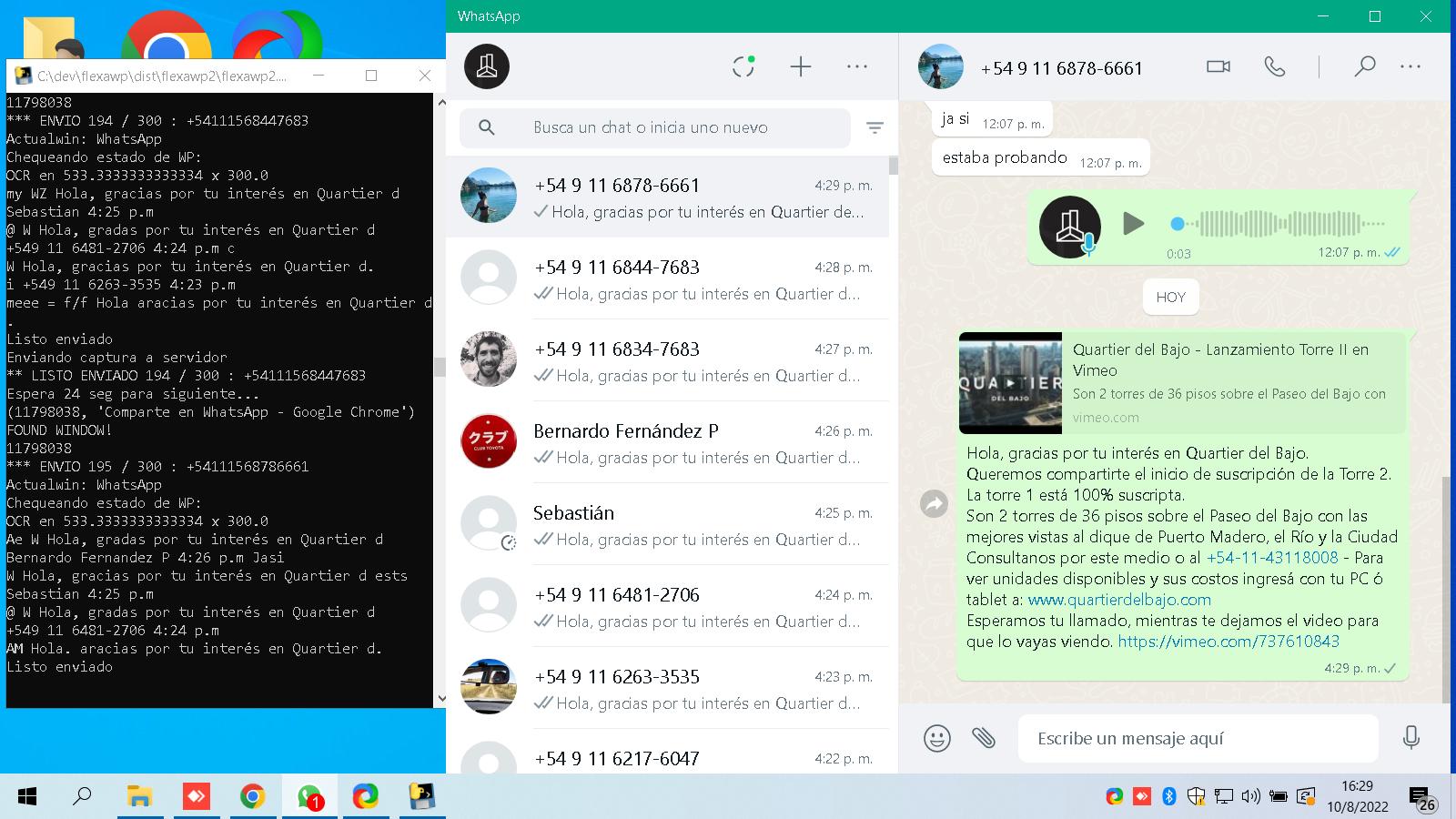Viewport: 1456px width, 819px height.
Task: Open Google Chrome from taskbar
Action: point(252,796)
